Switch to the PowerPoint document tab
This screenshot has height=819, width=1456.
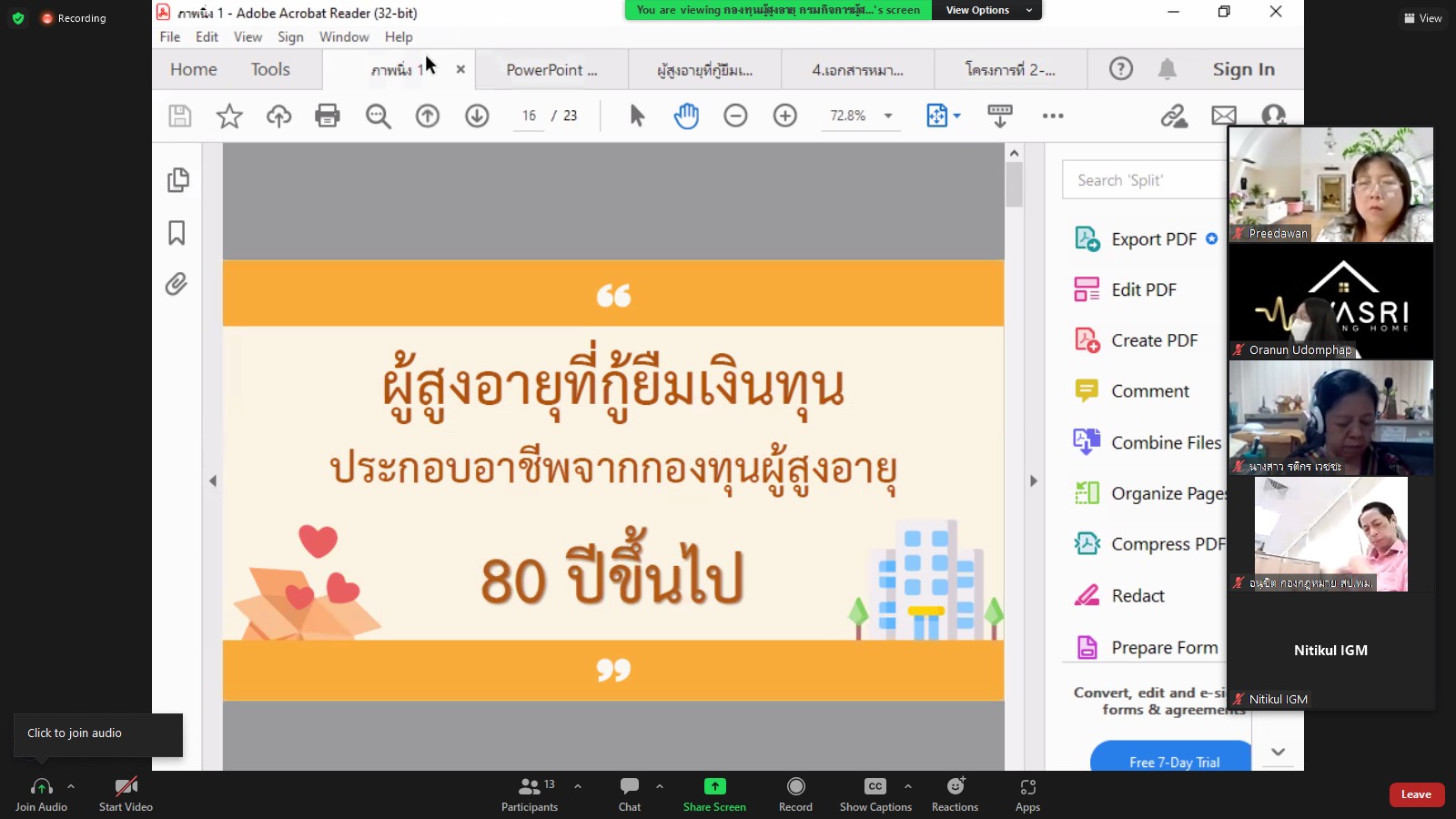(552, 70)
